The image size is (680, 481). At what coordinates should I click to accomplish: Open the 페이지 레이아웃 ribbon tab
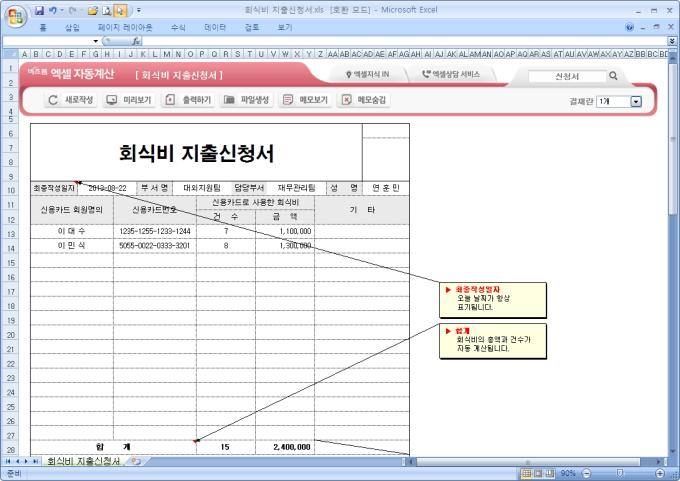125,27
